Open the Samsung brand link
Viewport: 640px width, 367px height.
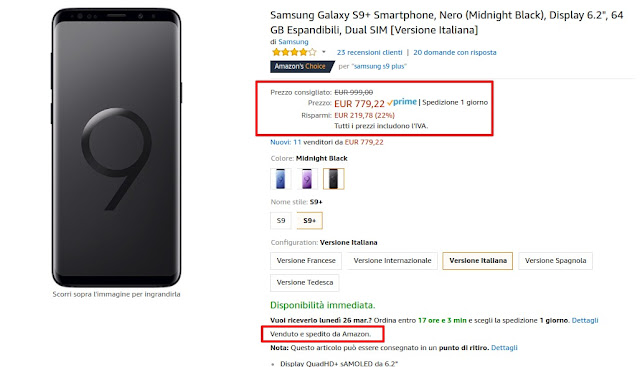click(x=293, y=42)
